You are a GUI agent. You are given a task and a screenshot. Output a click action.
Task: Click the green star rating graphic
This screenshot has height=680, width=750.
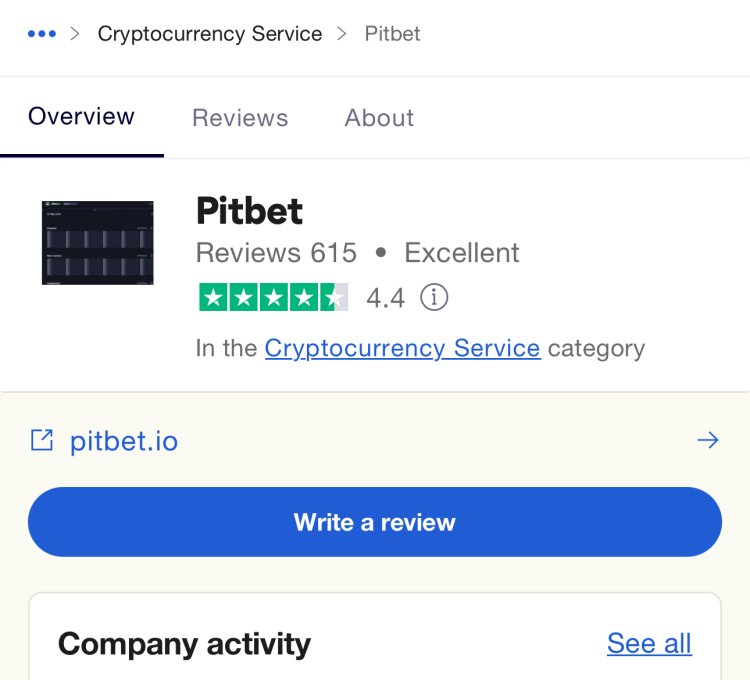click(x=274, y=297)
